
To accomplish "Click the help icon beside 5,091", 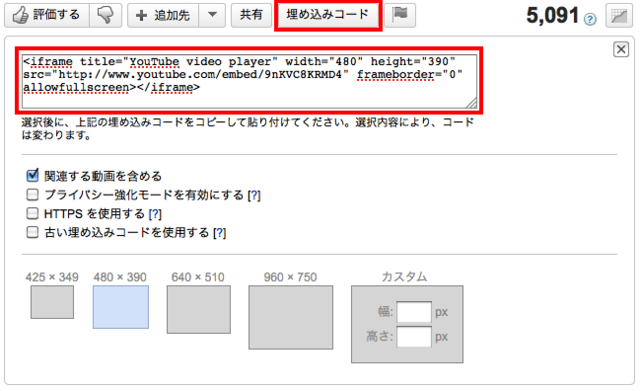I will pos(590,19).
